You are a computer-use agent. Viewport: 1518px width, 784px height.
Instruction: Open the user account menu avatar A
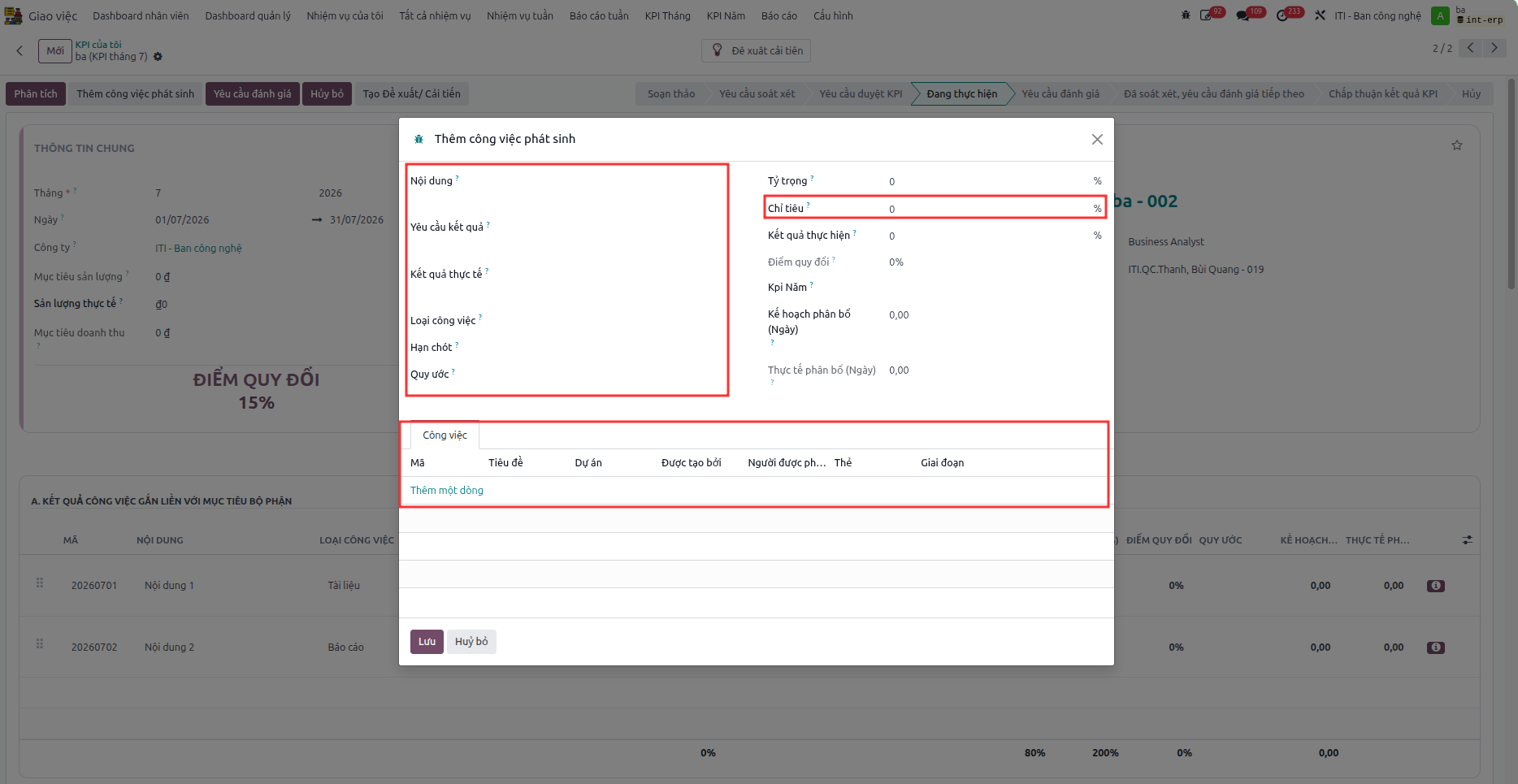[1440, 15]
